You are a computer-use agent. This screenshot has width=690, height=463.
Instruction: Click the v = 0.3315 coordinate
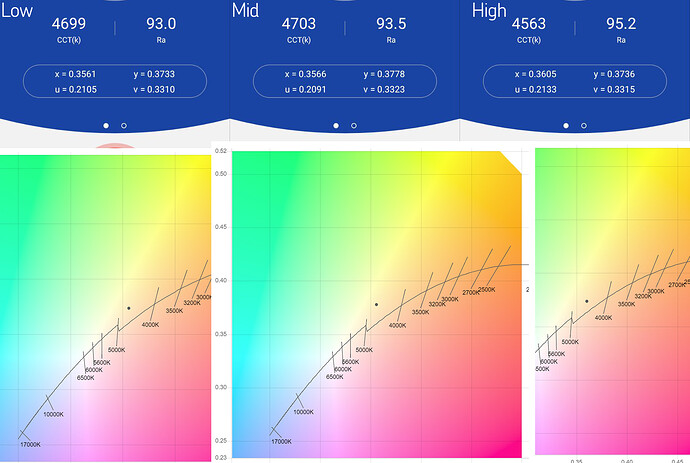pyautogui.click(x=614, y=89)
